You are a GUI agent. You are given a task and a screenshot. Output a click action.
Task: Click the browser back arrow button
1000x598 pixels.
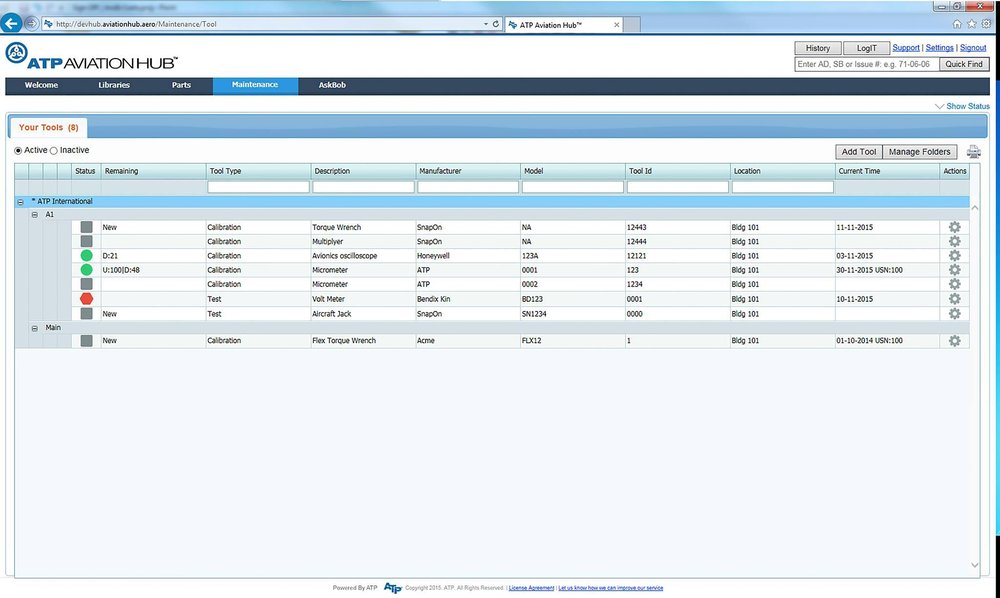(x=13, y=23)
